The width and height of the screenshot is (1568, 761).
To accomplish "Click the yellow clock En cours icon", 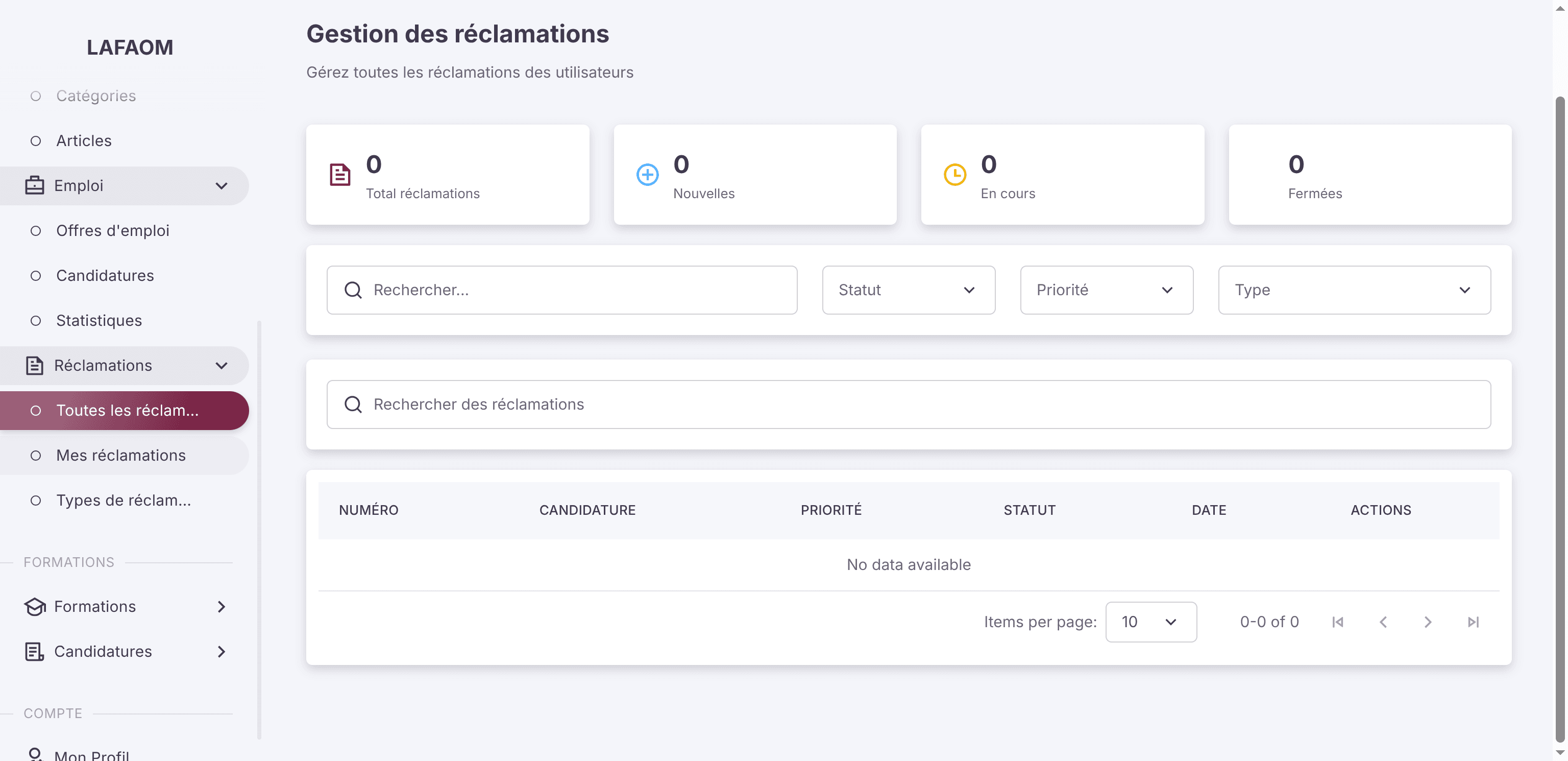I will [954, 175].
